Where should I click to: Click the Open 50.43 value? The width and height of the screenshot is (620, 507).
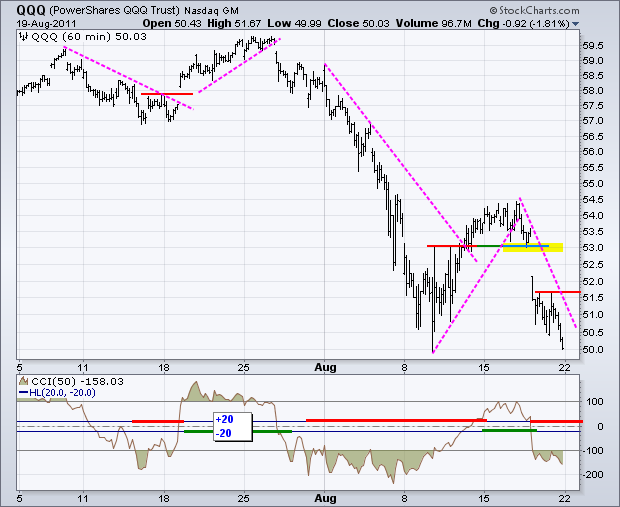(172, 23)
